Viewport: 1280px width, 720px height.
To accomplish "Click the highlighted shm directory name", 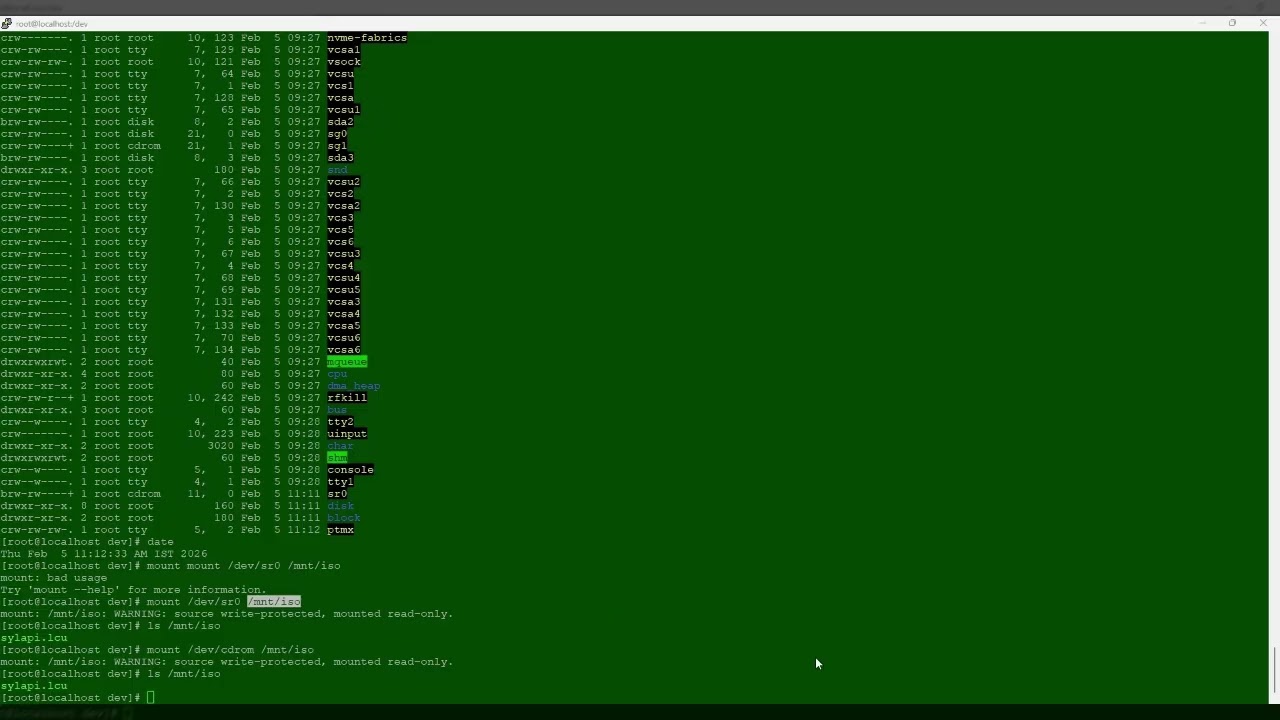I will click(x=337, y=458).
